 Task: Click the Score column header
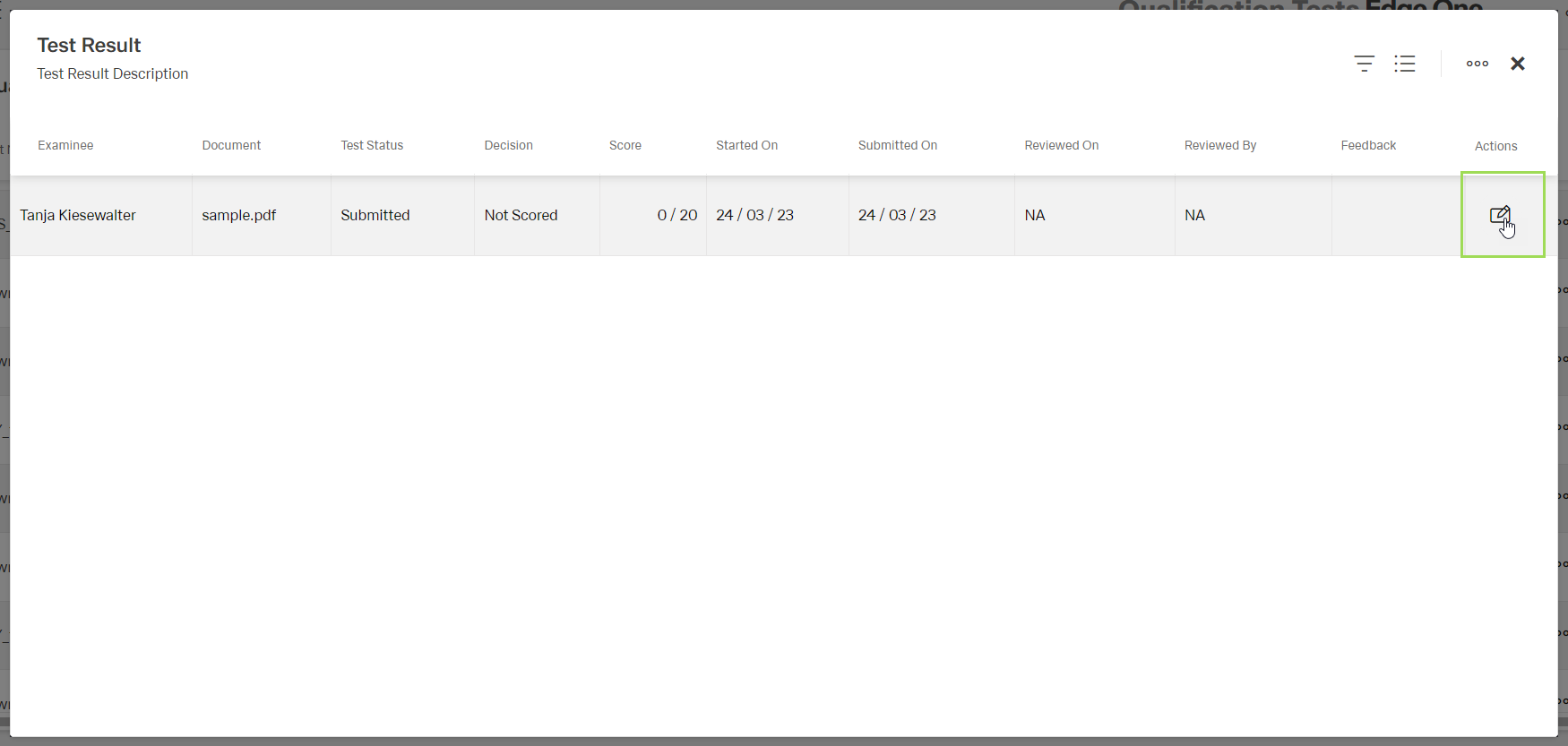(625, 145)
